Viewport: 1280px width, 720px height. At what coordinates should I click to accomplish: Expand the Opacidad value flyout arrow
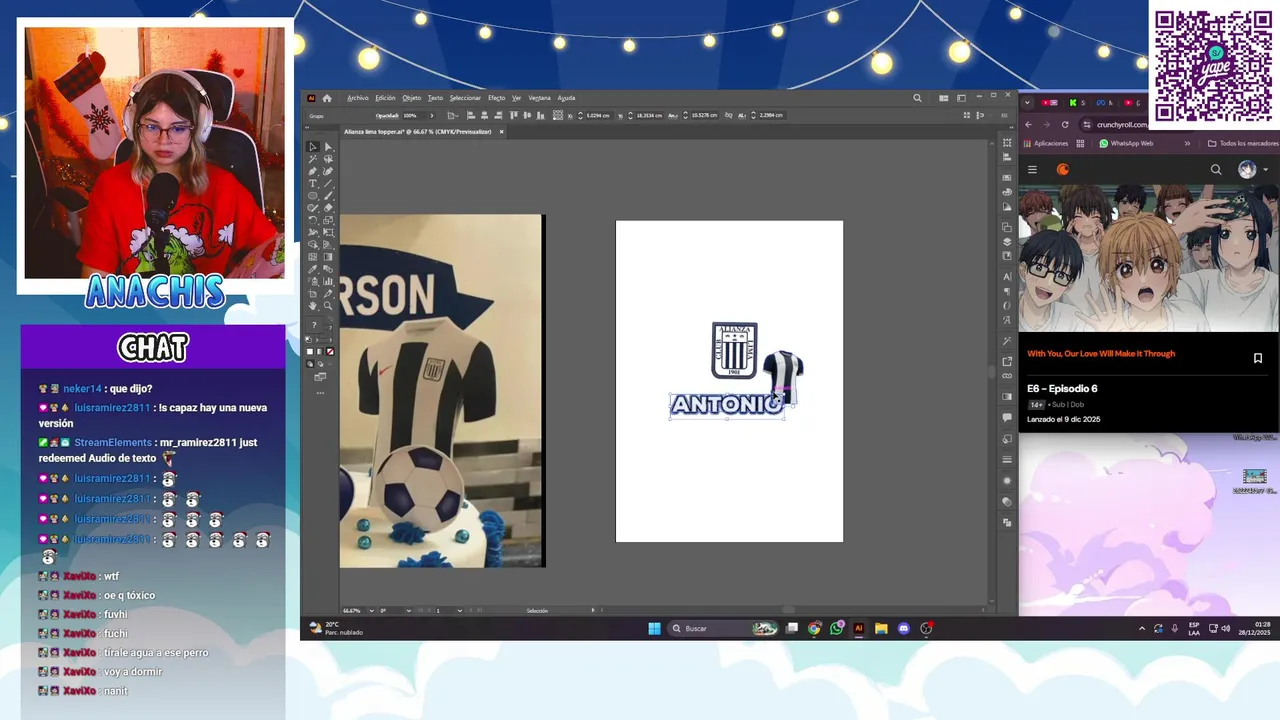(x=432, y=116)
